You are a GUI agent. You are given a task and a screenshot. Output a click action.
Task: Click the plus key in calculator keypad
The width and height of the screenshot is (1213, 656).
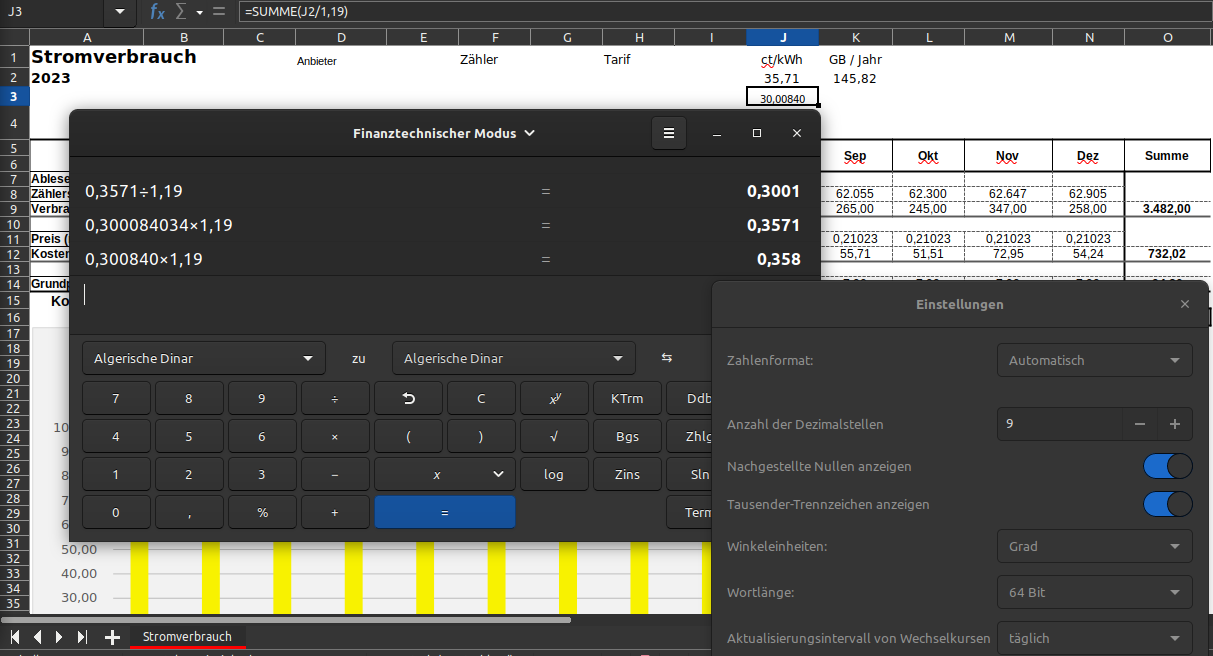[x=335, y=512]
